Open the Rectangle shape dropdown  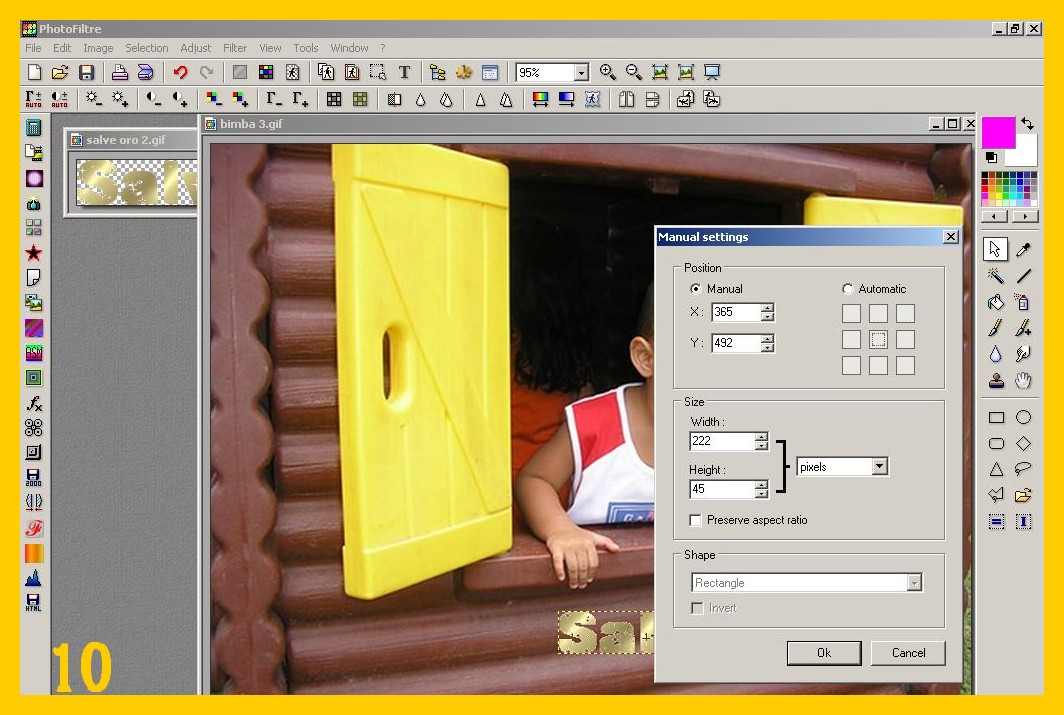[913, 583]
